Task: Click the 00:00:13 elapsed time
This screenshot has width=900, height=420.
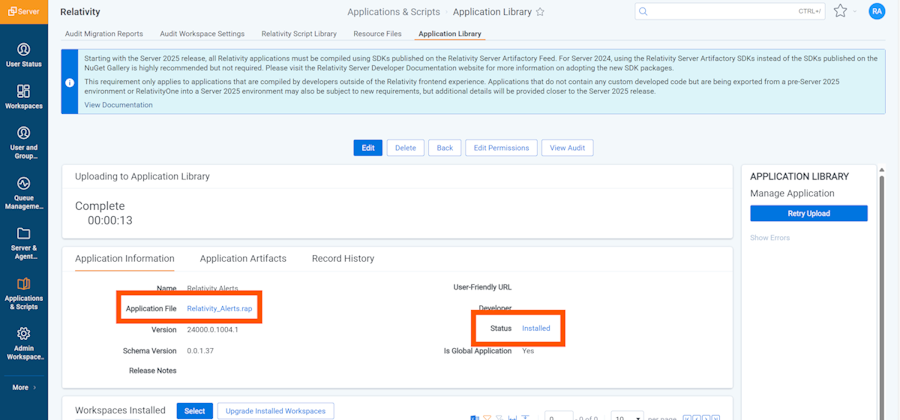Action: (110, 220)
